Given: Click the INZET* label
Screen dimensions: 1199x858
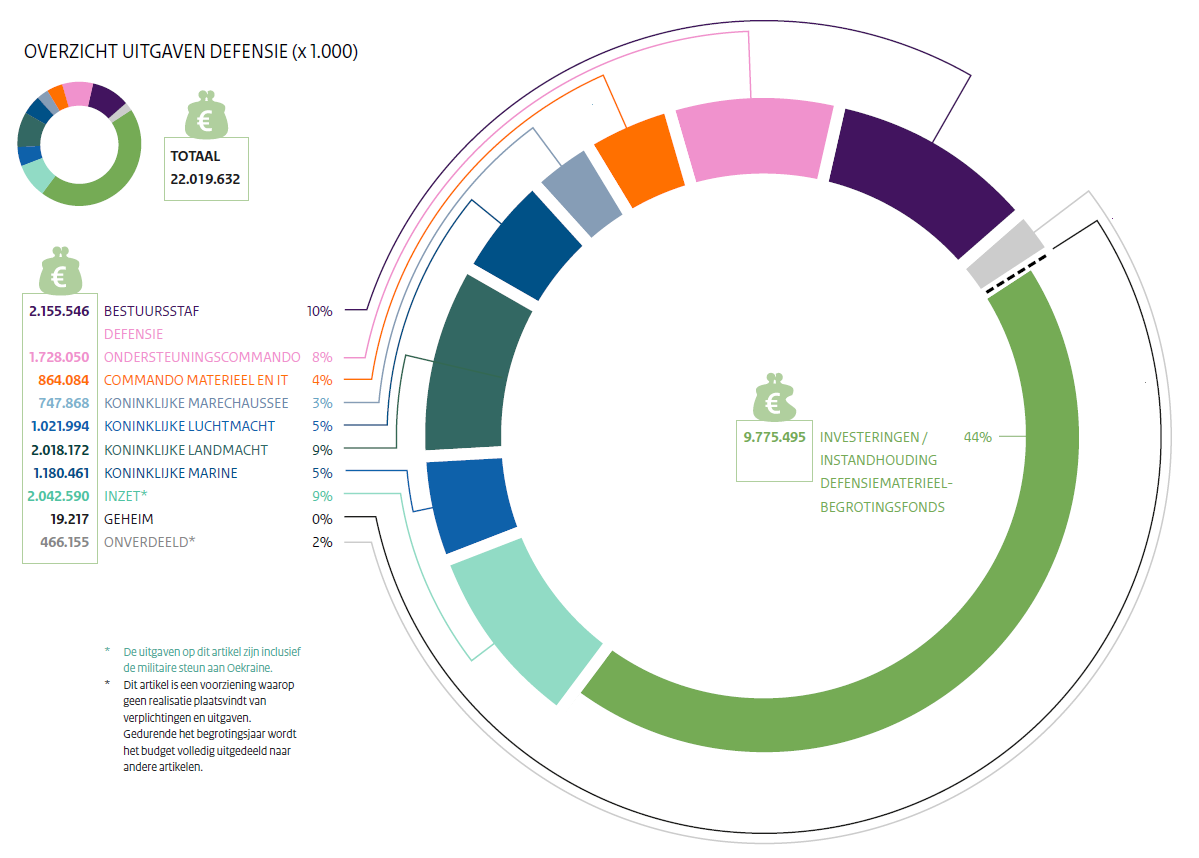Looking at the screenshot, I should pos(125,496).
